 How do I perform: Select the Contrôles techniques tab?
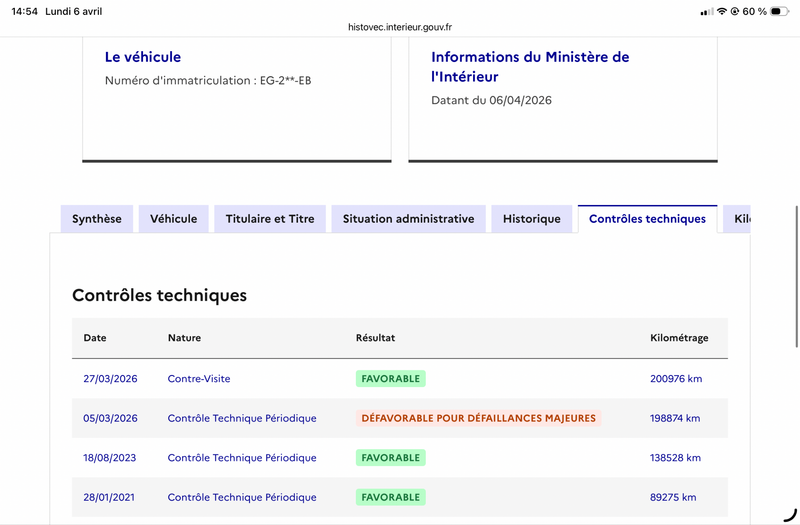[x=647, y=219]
